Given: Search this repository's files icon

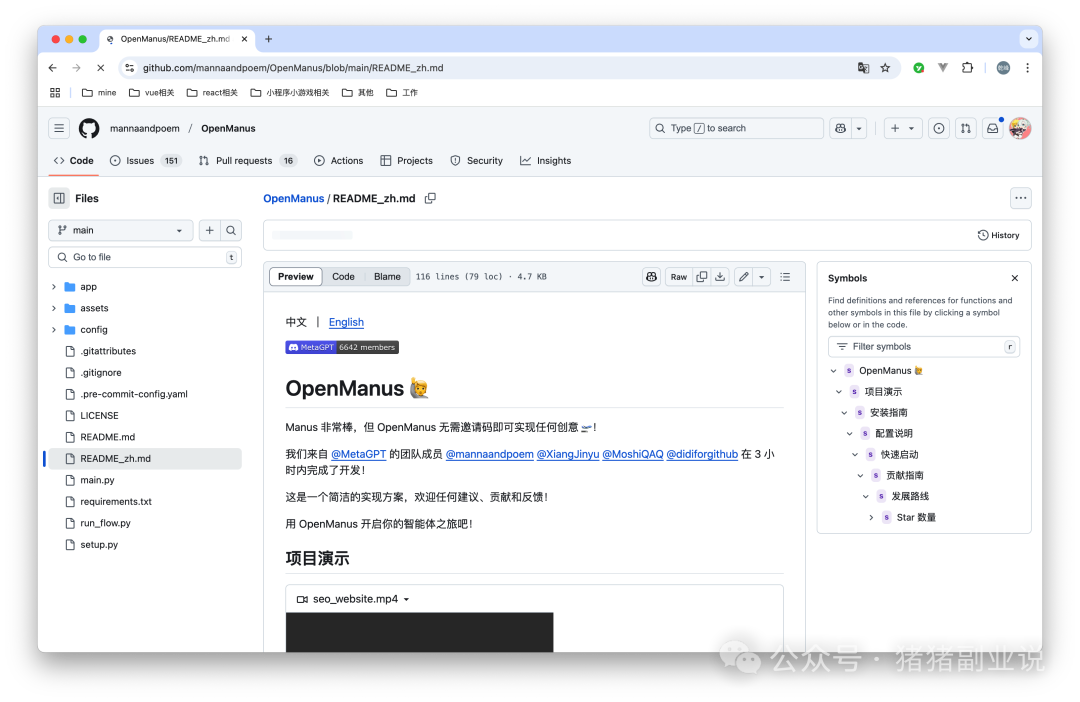Looking at the screenshot, I should point(231,230).
